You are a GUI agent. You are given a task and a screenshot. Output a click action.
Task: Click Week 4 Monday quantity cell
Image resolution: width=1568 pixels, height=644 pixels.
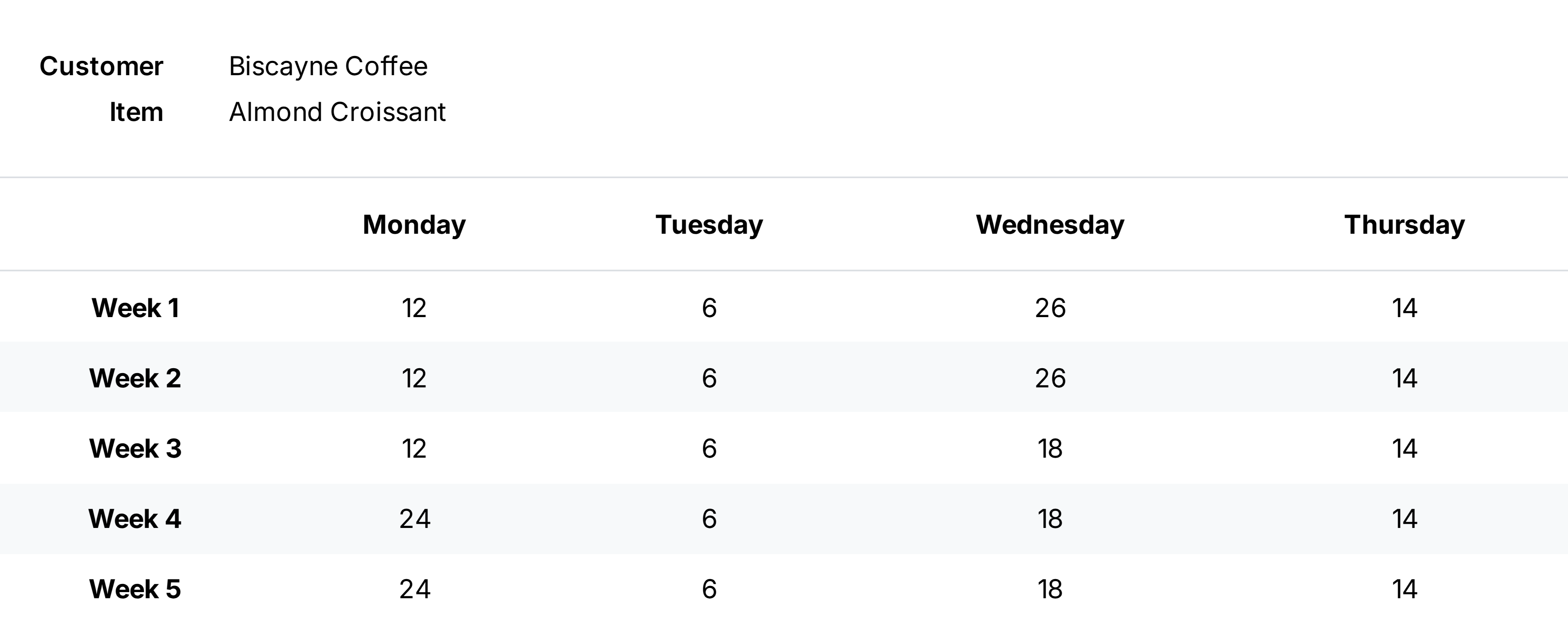point(414,519)
